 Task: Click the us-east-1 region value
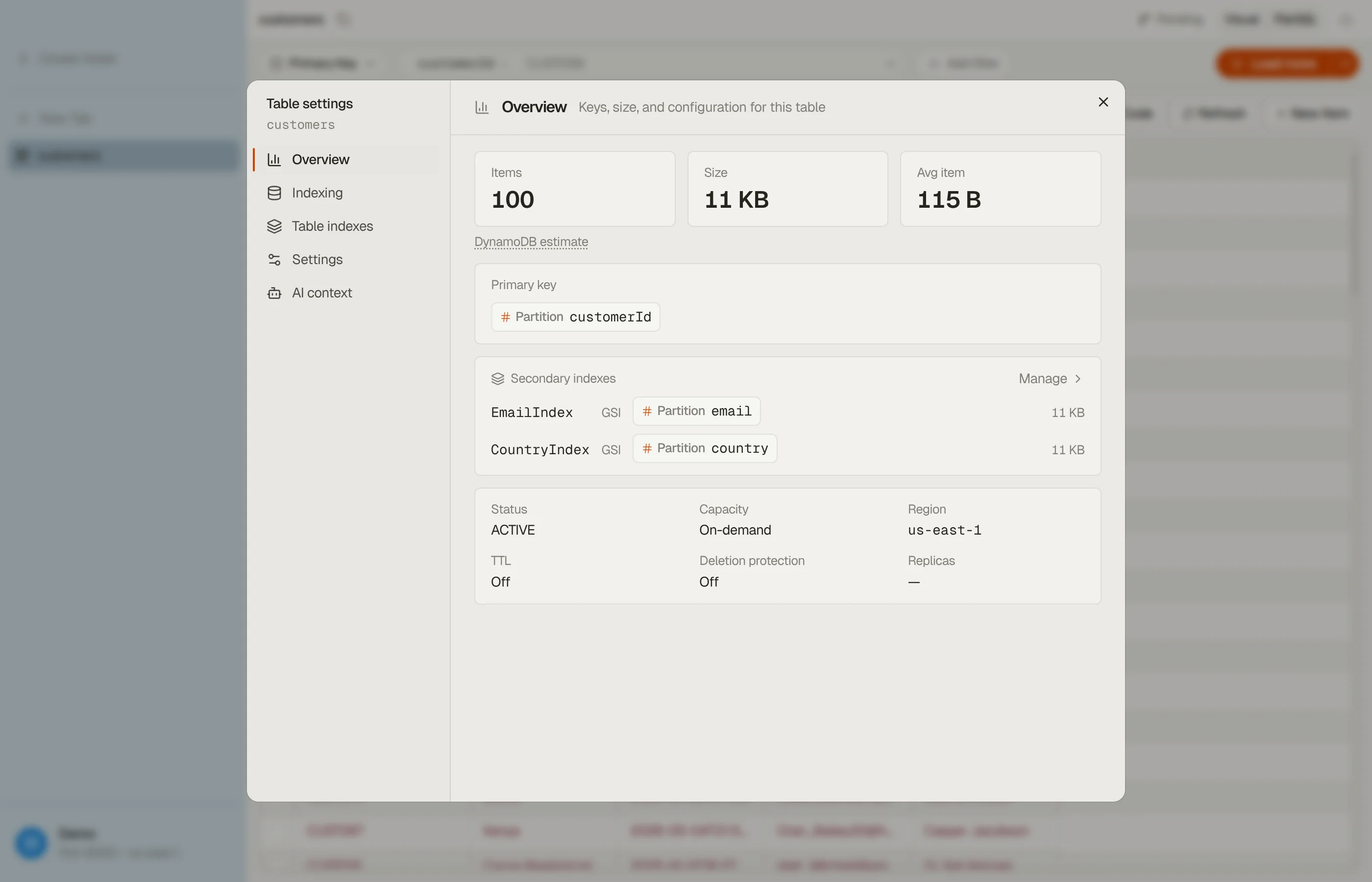[944, 530]
